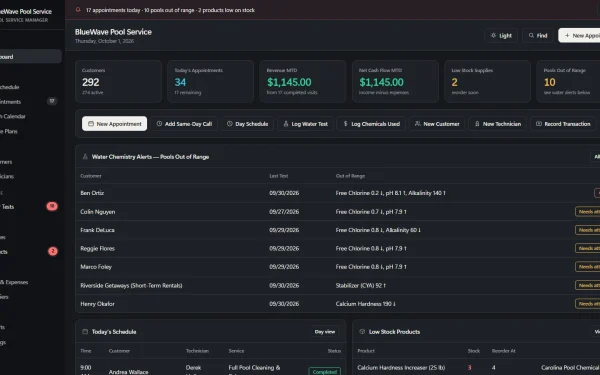
Task: Open the Find search button
Action: point(538,36)
